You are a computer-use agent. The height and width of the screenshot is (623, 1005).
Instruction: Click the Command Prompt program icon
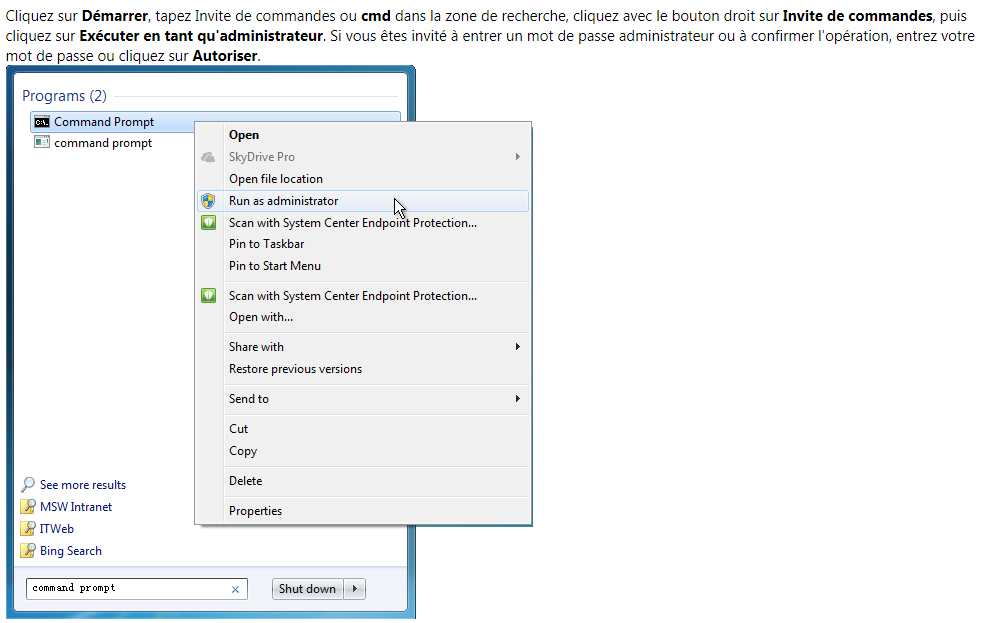pos(42,122)
